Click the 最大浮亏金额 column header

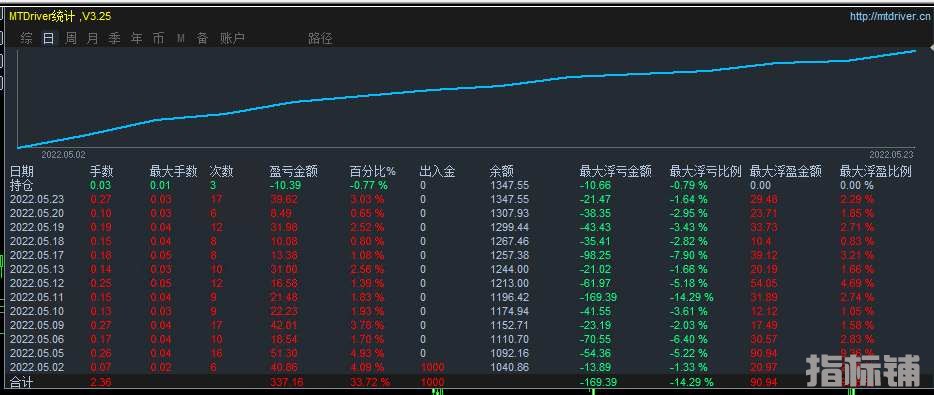tap(615, 172)
